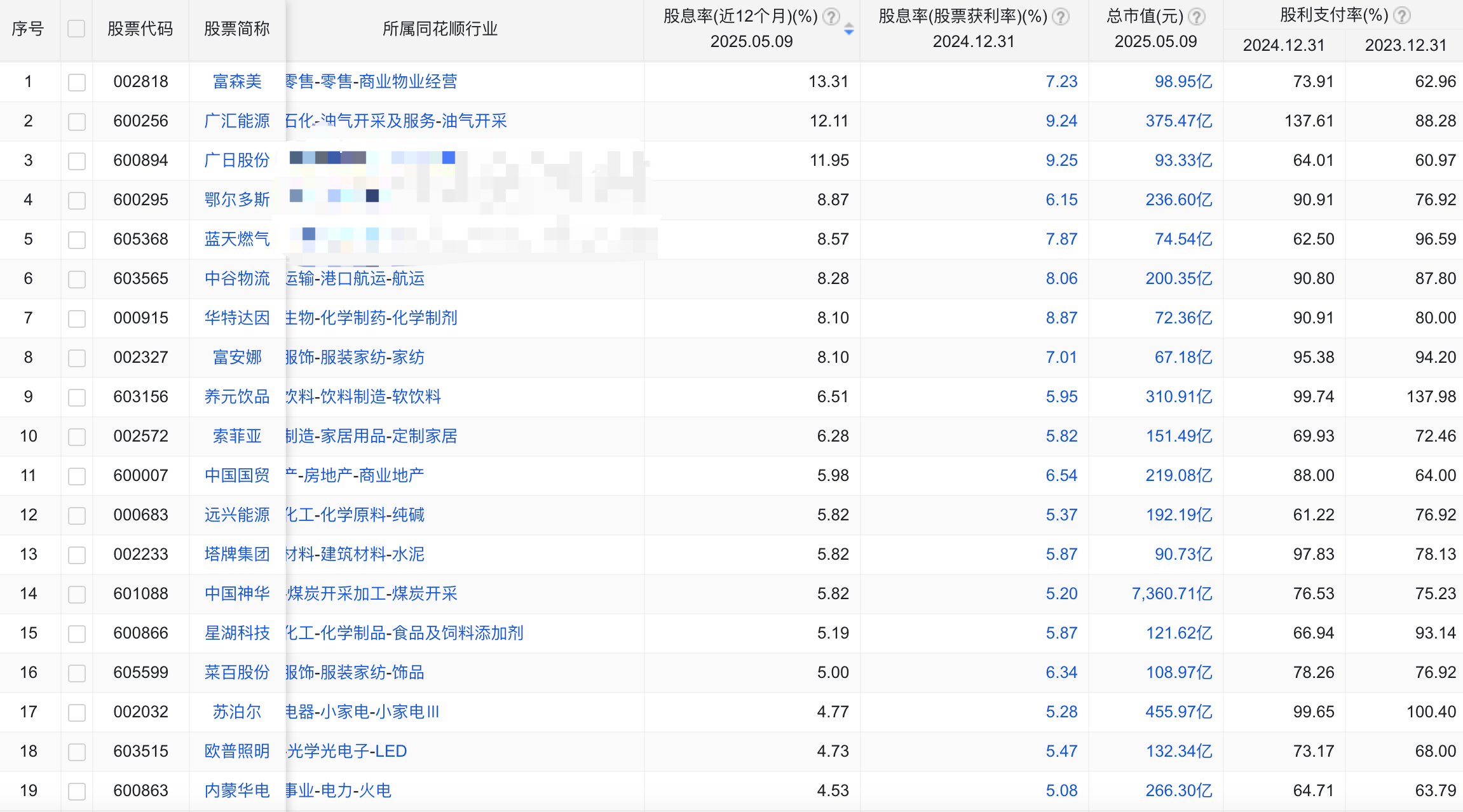Click stock code 601088
The image size is (1463, 812).
(x=140, y=593)
